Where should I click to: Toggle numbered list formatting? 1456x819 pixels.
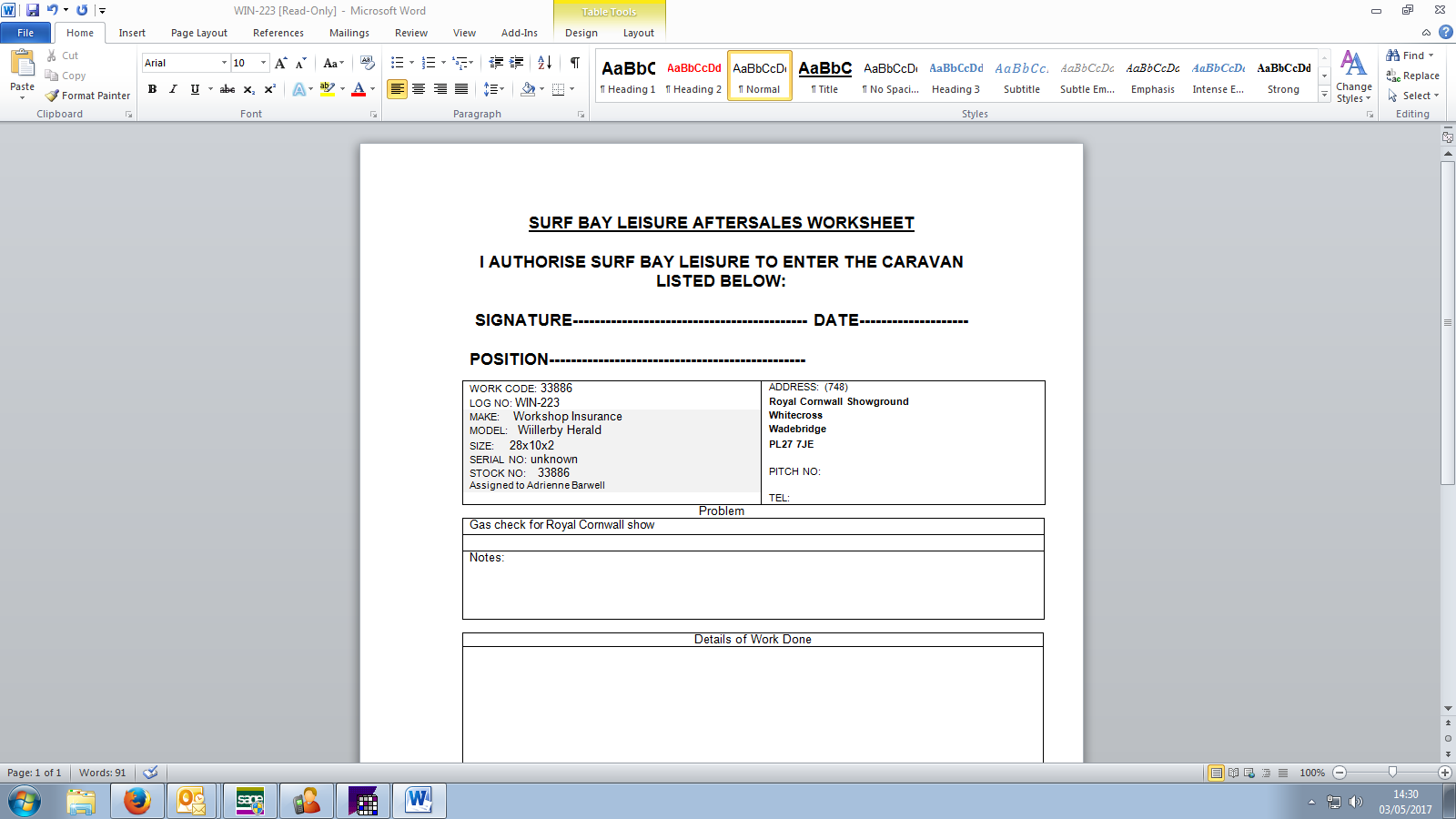[429, 63]
